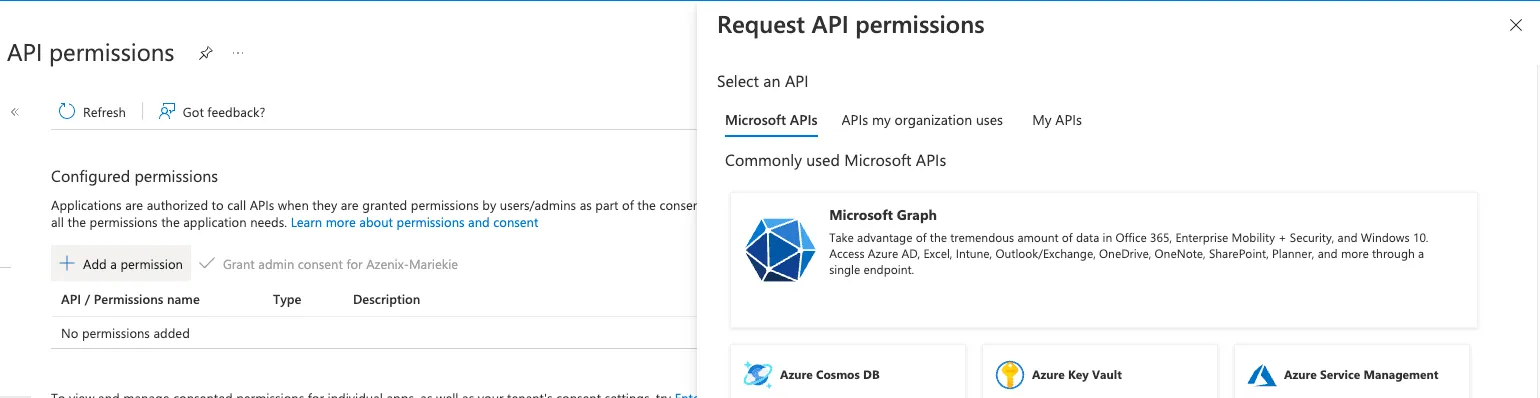Screen dimensions: 1540x398
Task: Close the Request API permissions panel
Action: (x=1516, y=26)
